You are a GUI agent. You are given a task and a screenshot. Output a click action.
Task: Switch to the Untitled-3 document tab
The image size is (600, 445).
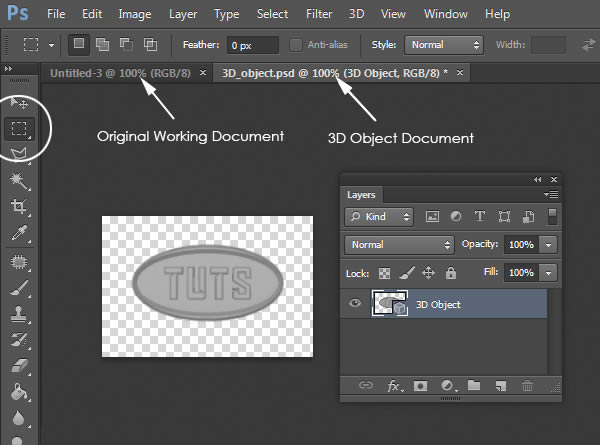pos(120,73)
